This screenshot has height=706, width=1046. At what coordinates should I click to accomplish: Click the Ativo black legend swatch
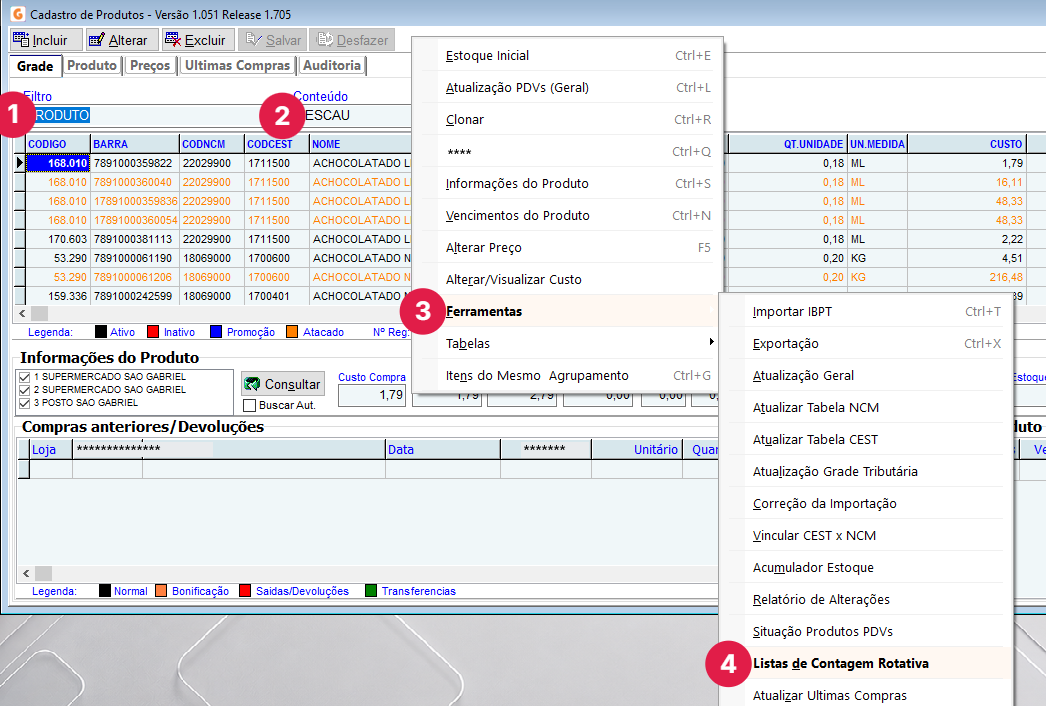pyautogui.click(x=101, y=332)
